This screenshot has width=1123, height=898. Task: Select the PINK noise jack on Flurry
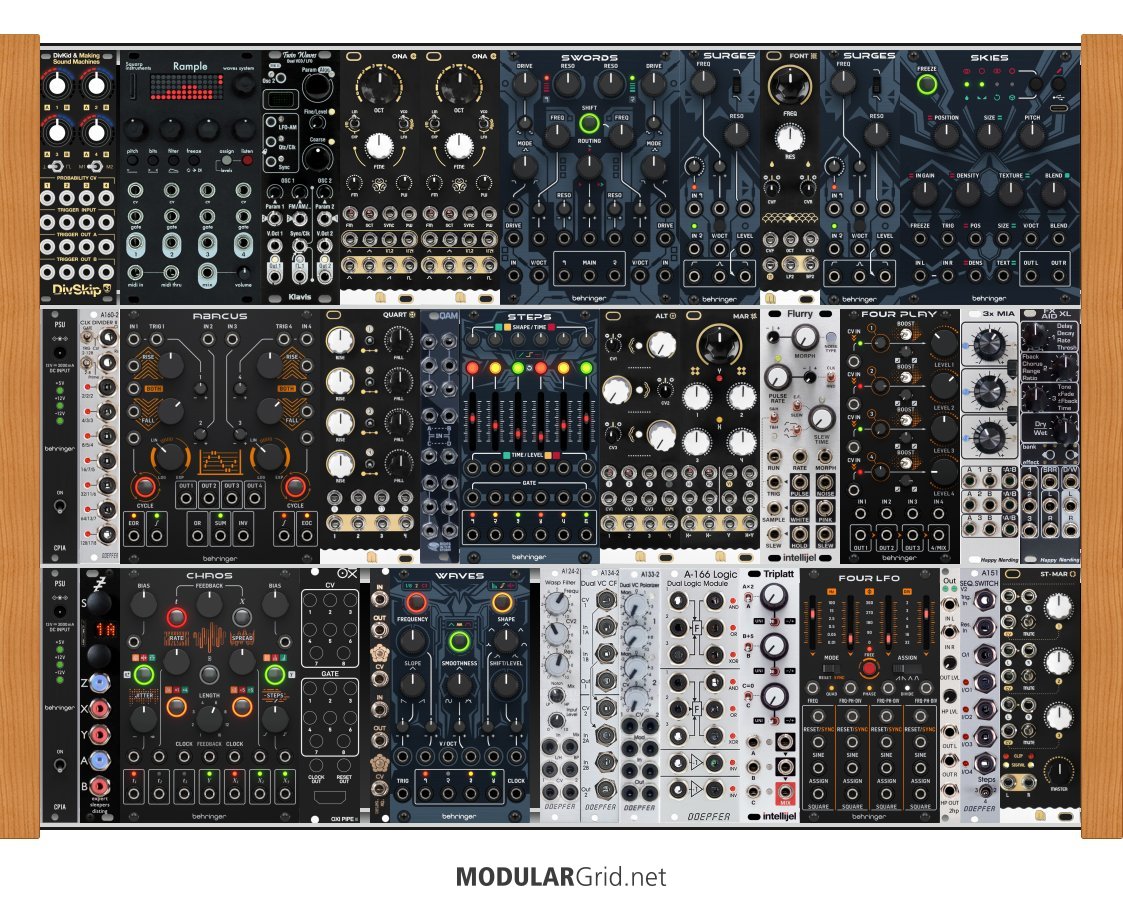click(825, 508)
